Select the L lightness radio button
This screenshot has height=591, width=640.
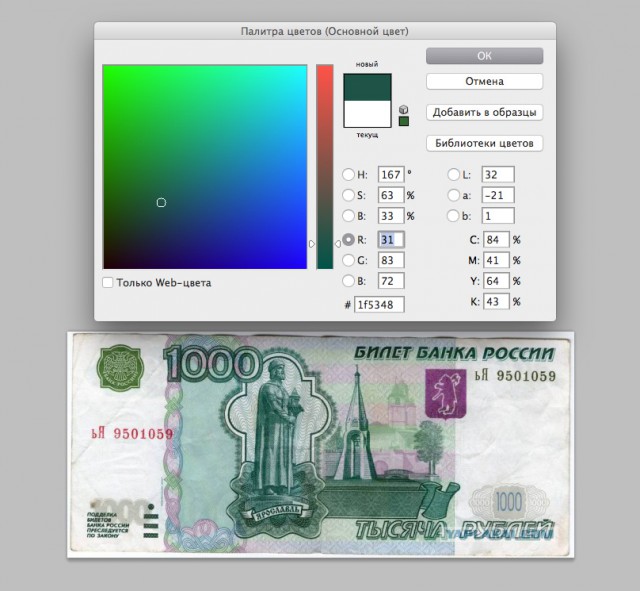[453, 175]
